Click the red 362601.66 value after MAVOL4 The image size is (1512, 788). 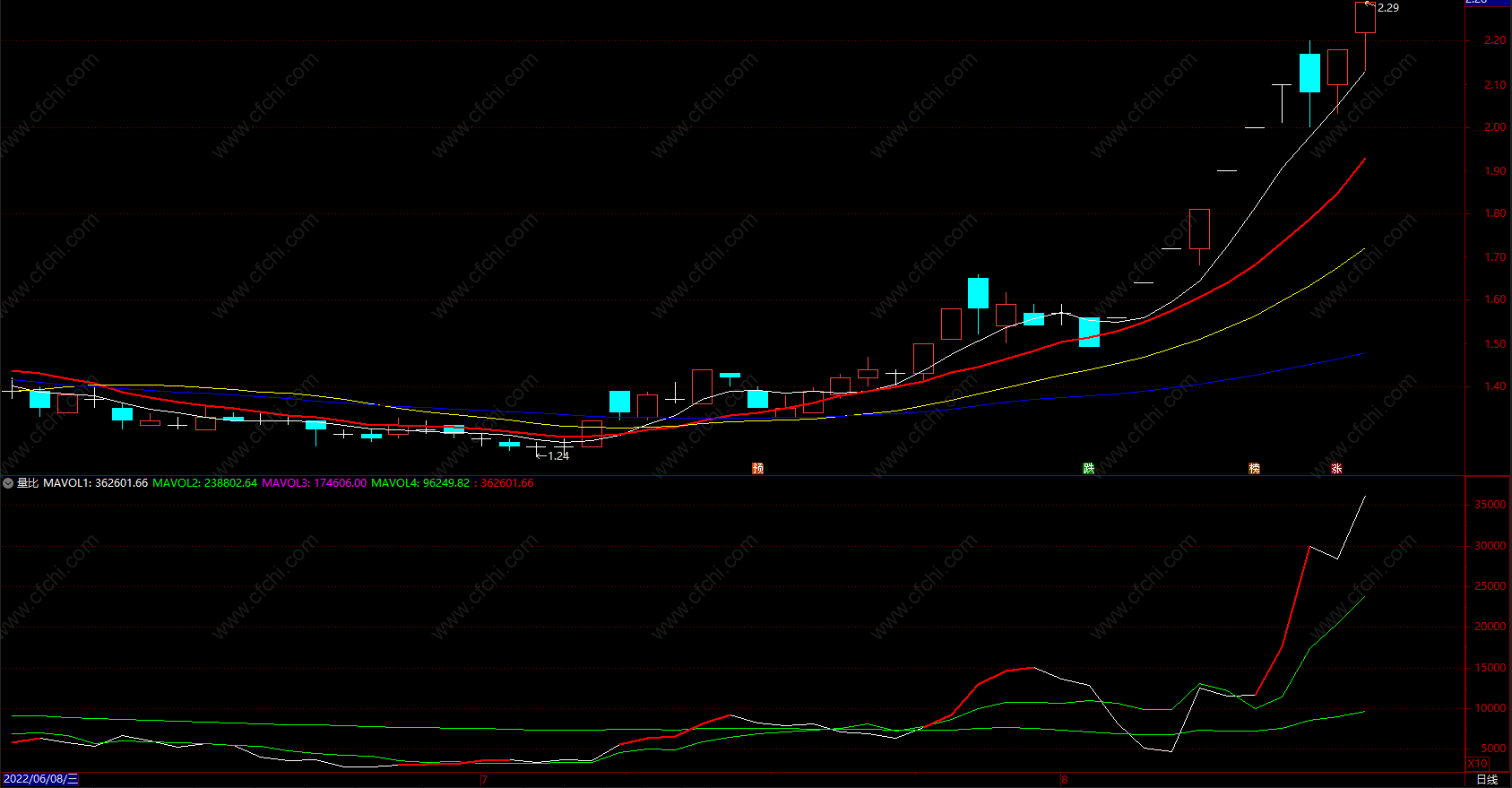coord(507,483)
